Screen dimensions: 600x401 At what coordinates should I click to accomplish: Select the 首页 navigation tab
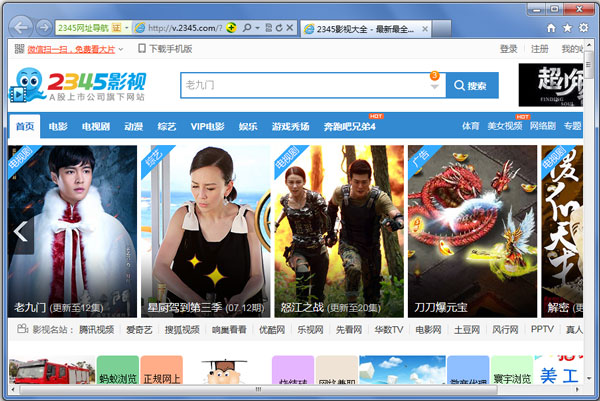coord(25,126)
